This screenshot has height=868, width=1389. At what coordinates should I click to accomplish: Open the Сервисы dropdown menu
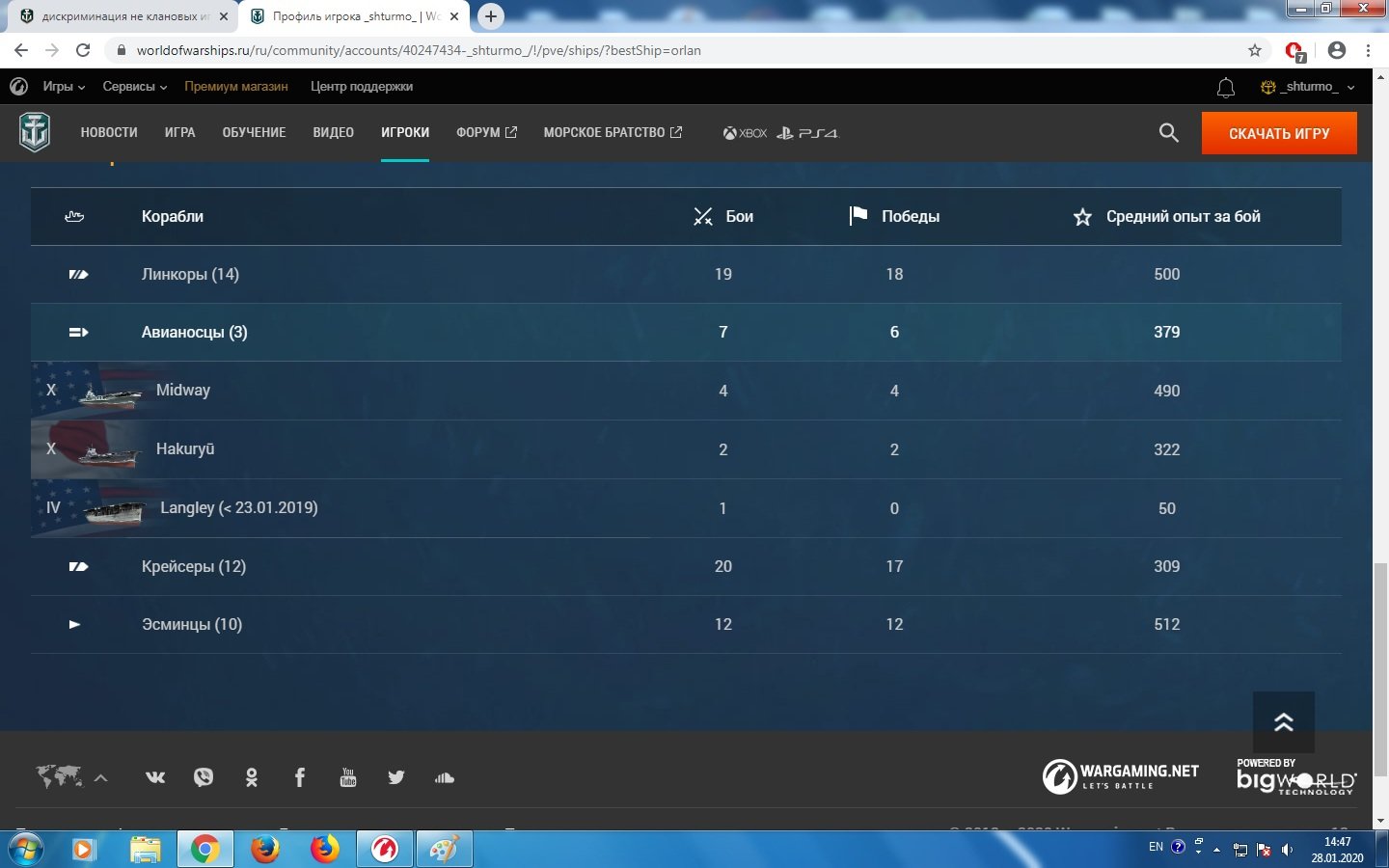135,87
